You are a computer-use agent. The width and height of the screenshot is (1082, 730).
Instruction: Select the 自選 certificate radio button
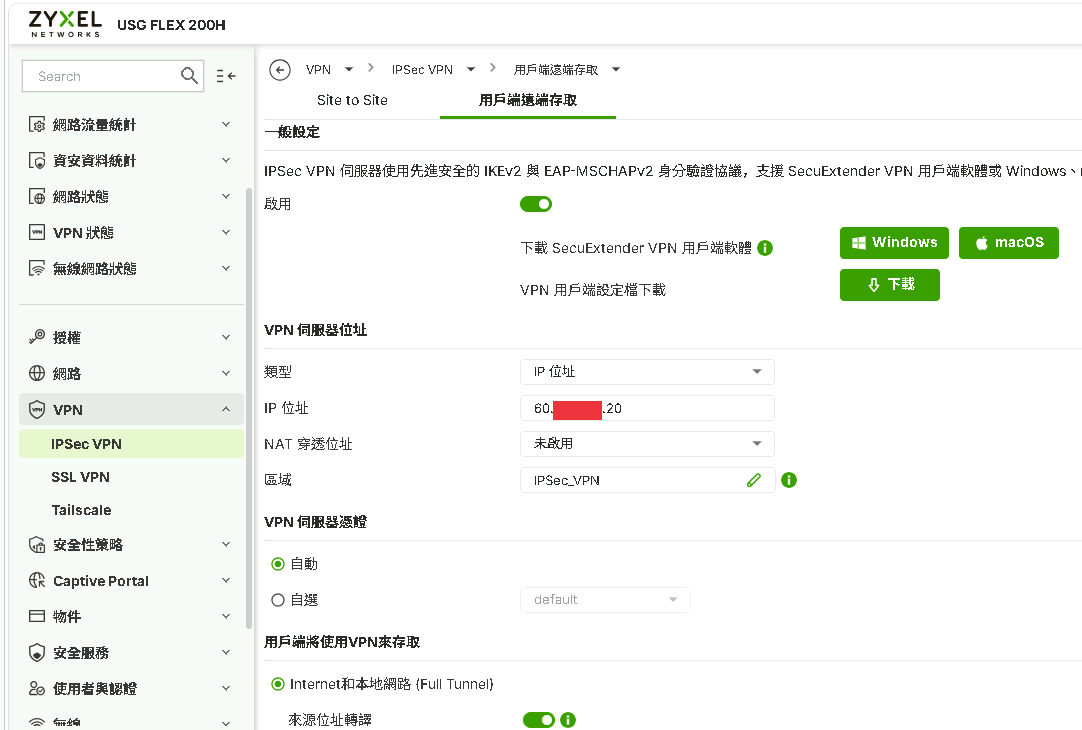[278, 600]
